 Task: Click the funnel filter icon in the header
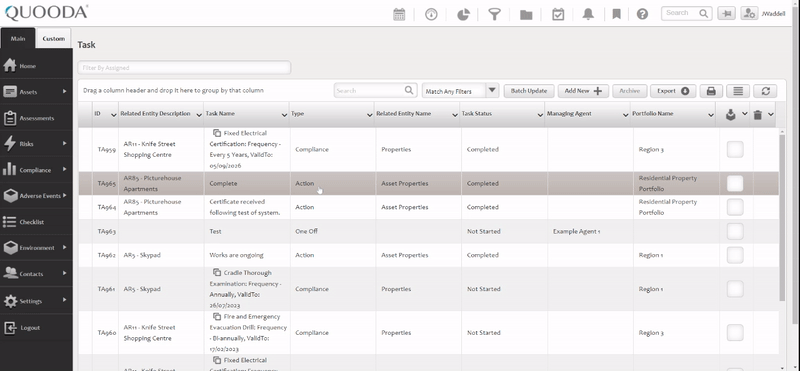point(494,14)
